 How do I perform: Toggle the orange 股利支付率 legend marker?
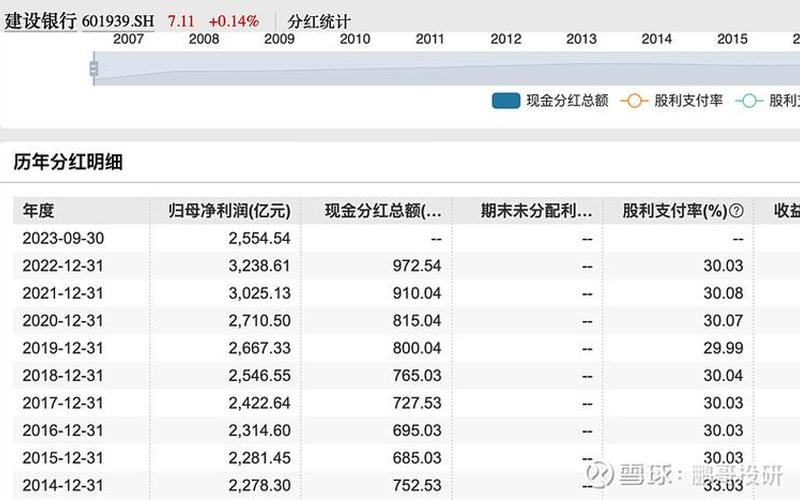(x=634, y=101)
